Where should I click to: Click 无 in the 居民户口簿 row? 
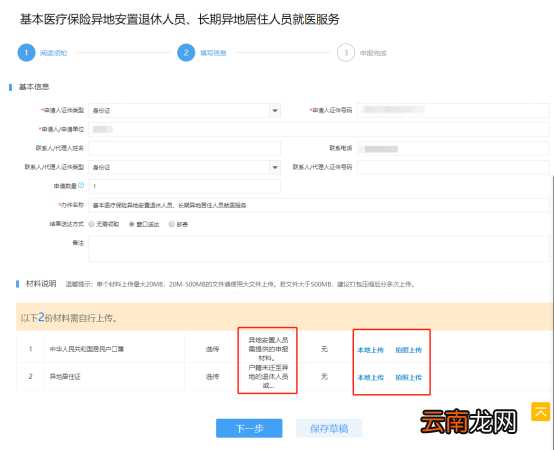(324, 349)
